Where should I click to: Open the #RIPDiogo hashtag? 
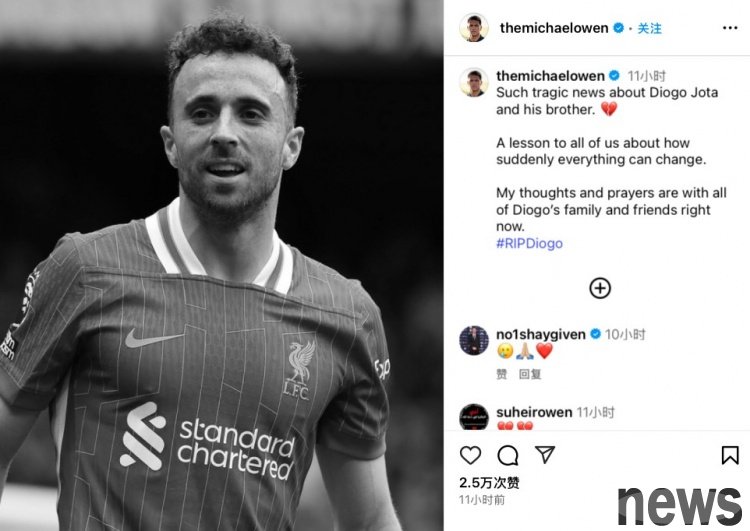(529, 243)
